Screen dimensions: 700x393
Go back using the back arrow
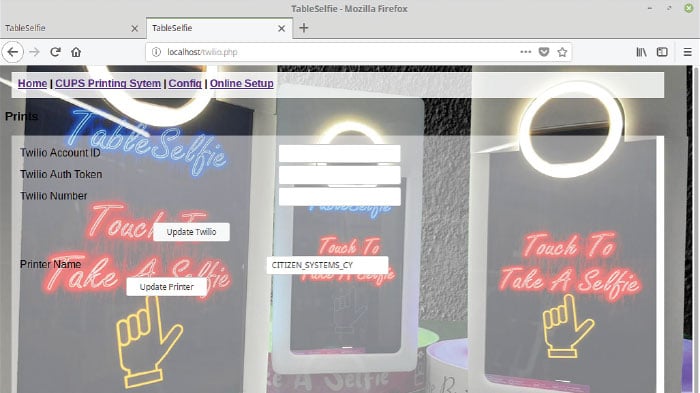(12, 52)
